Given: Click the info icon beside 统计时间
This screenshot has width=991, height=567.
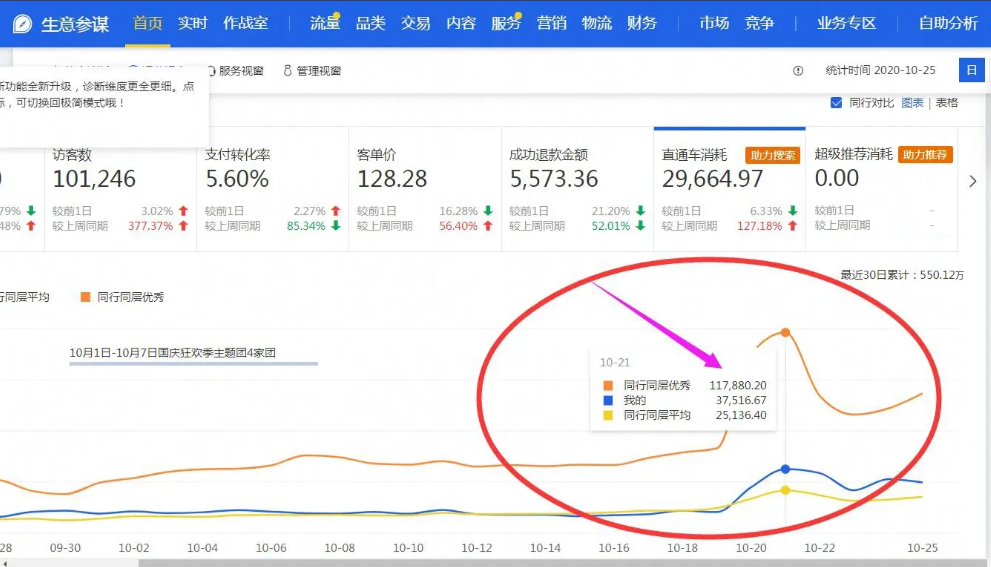Looking at the screenshot, I should pos(798,71).
